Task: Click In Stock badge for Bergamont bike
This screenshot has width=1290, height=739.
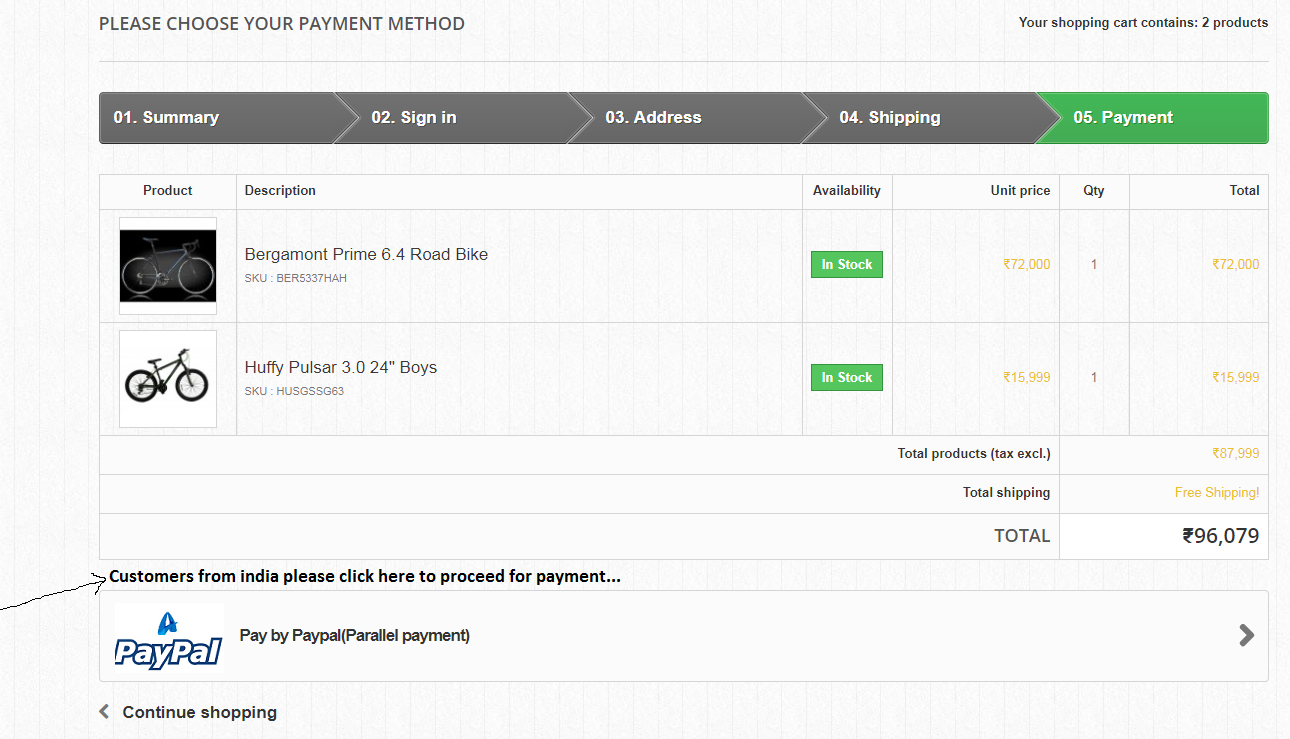Action: click(x=846, y=264)
